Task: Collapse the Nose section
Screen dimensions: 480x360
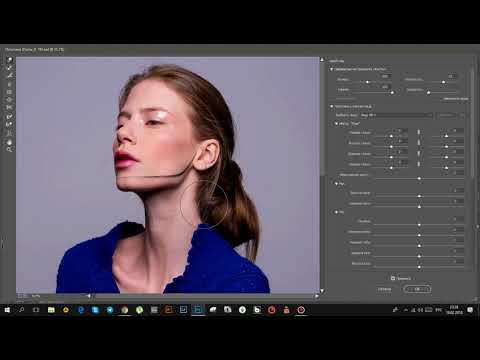Action: [x=336, y=184]
